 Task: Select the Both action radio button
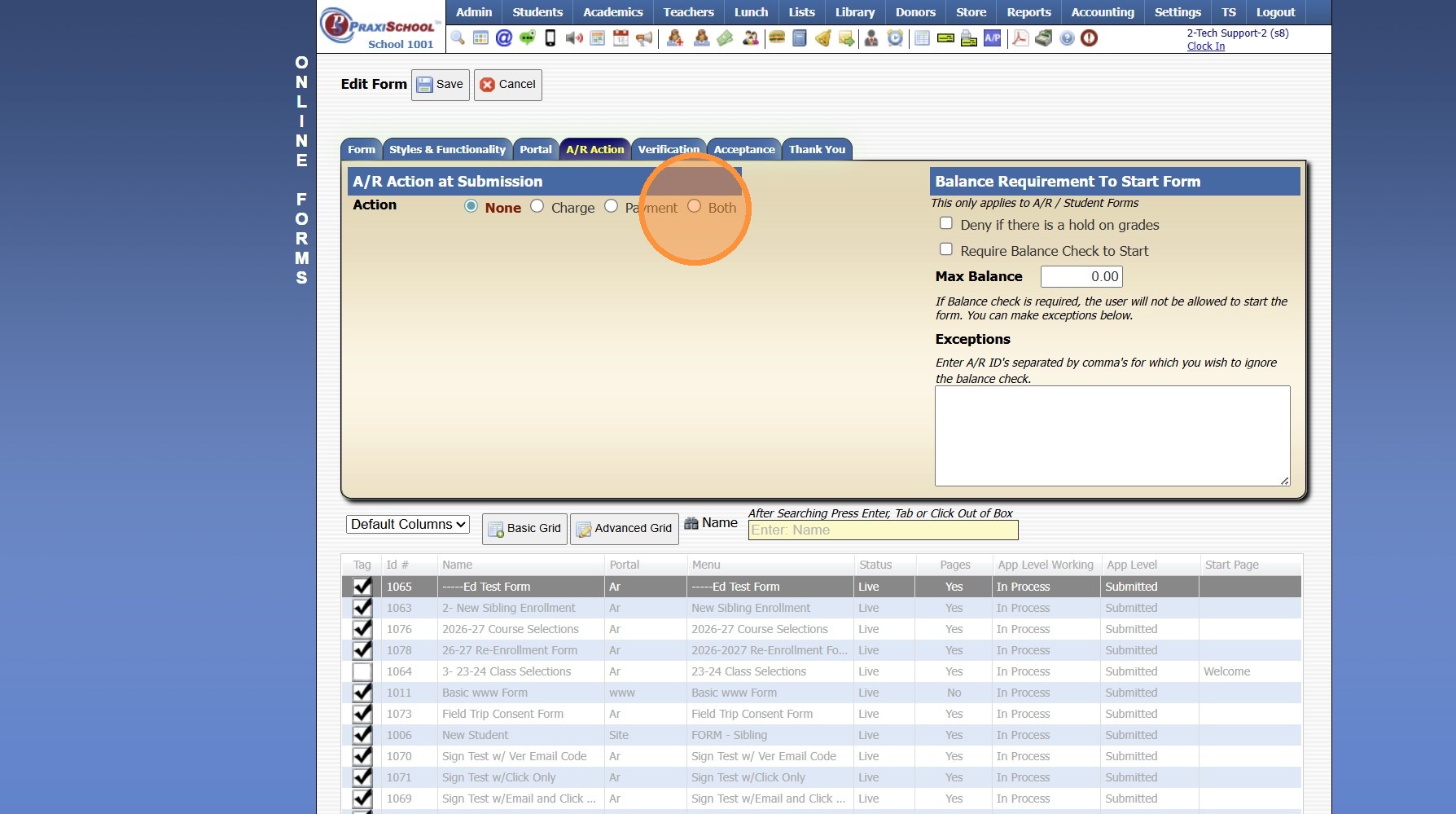694,206
